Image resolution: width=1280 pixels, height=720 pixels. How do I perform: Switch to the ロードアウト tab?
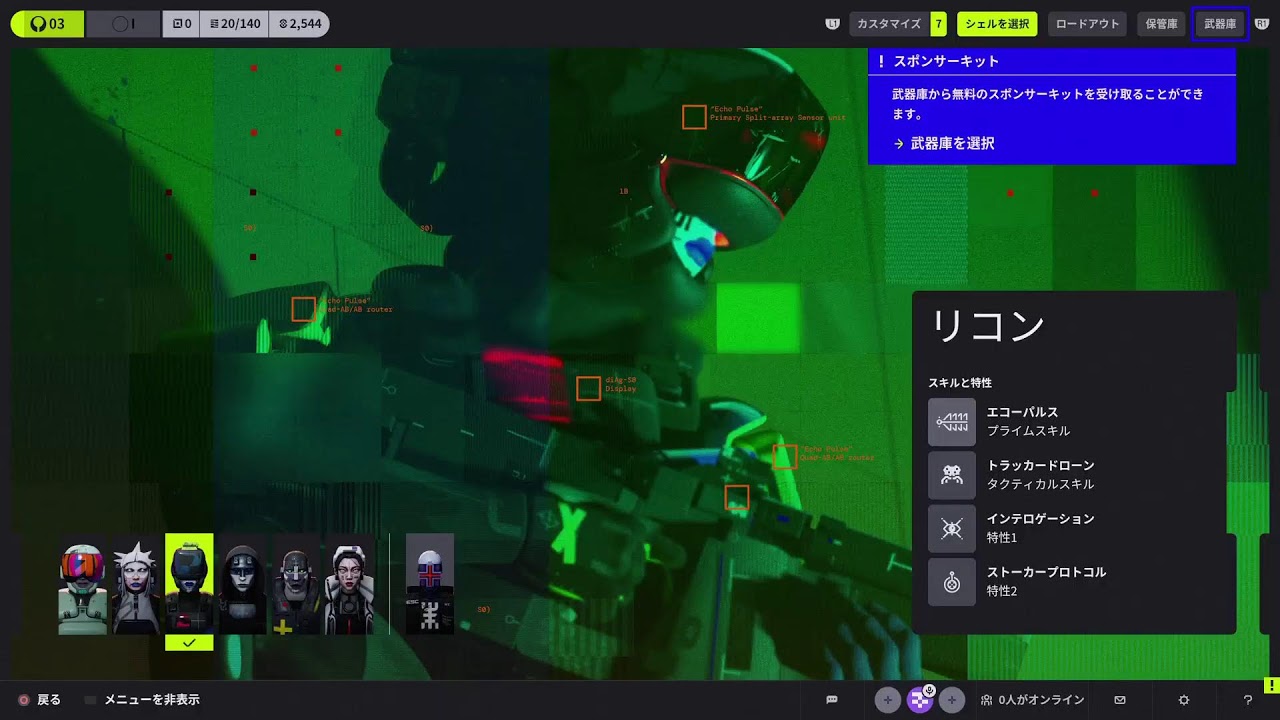click(1087, 24)
